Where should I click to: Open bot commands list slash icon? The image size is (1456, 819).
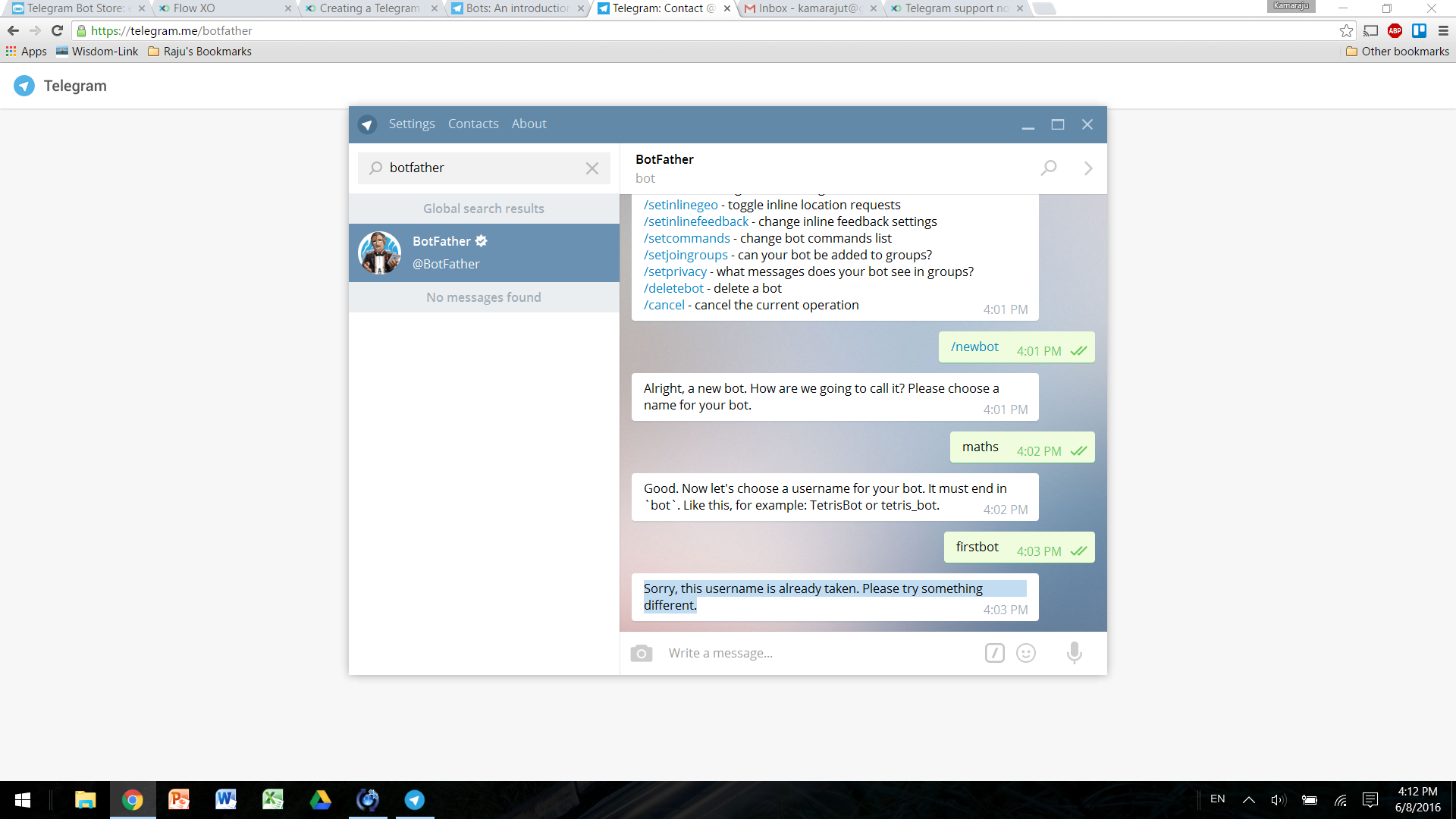(995, 653)
